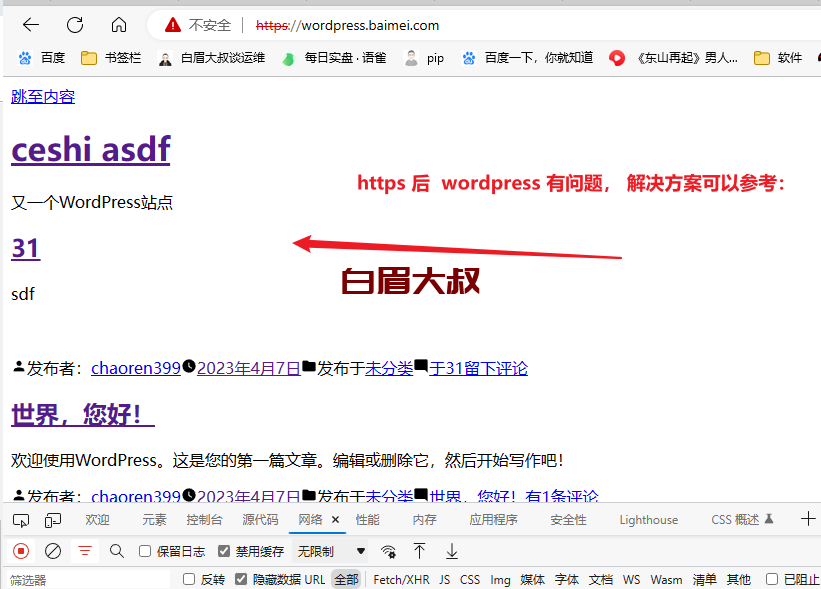Click the 欢迎使用WordPress excerpt paragraph
Screen dimensions: 821x589
[287, 460]
